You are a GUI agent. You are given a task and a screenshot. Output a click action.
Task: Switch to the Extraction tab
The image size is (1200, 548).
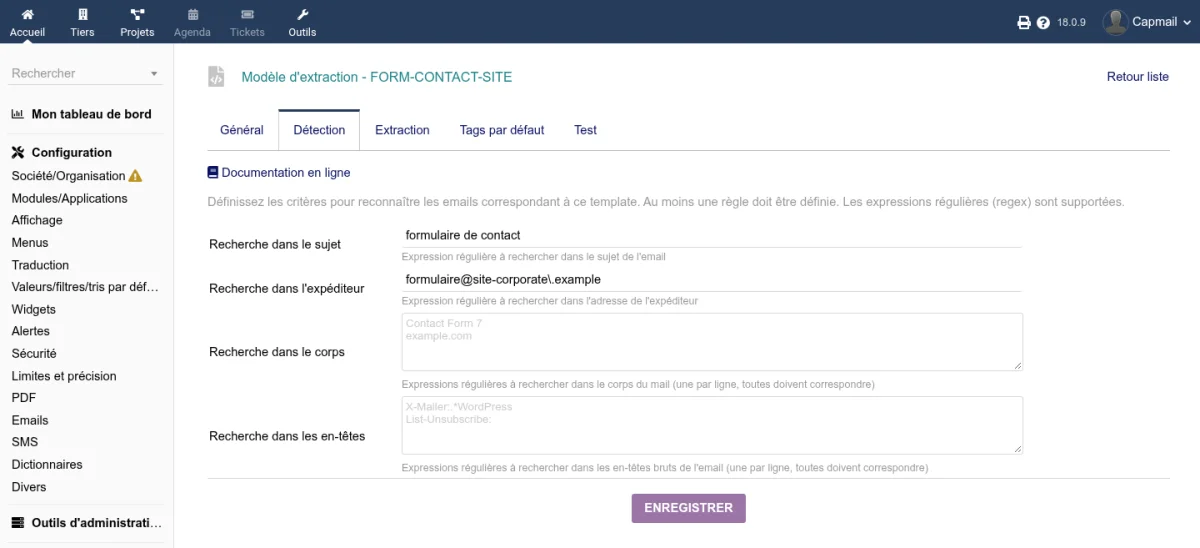(x=402, y=130)
